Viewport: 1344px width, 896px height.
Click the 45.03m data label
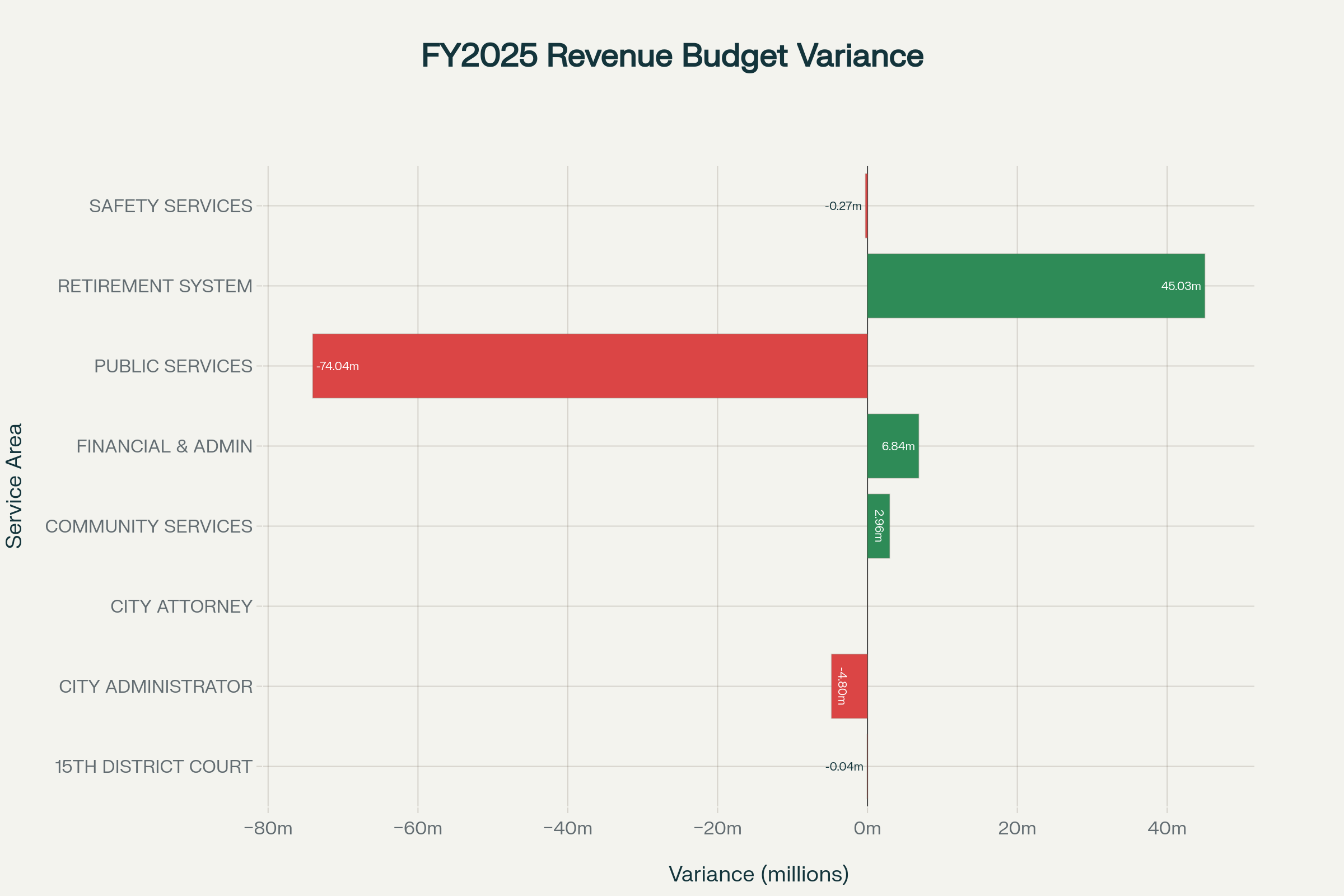tap(1180, 286)
